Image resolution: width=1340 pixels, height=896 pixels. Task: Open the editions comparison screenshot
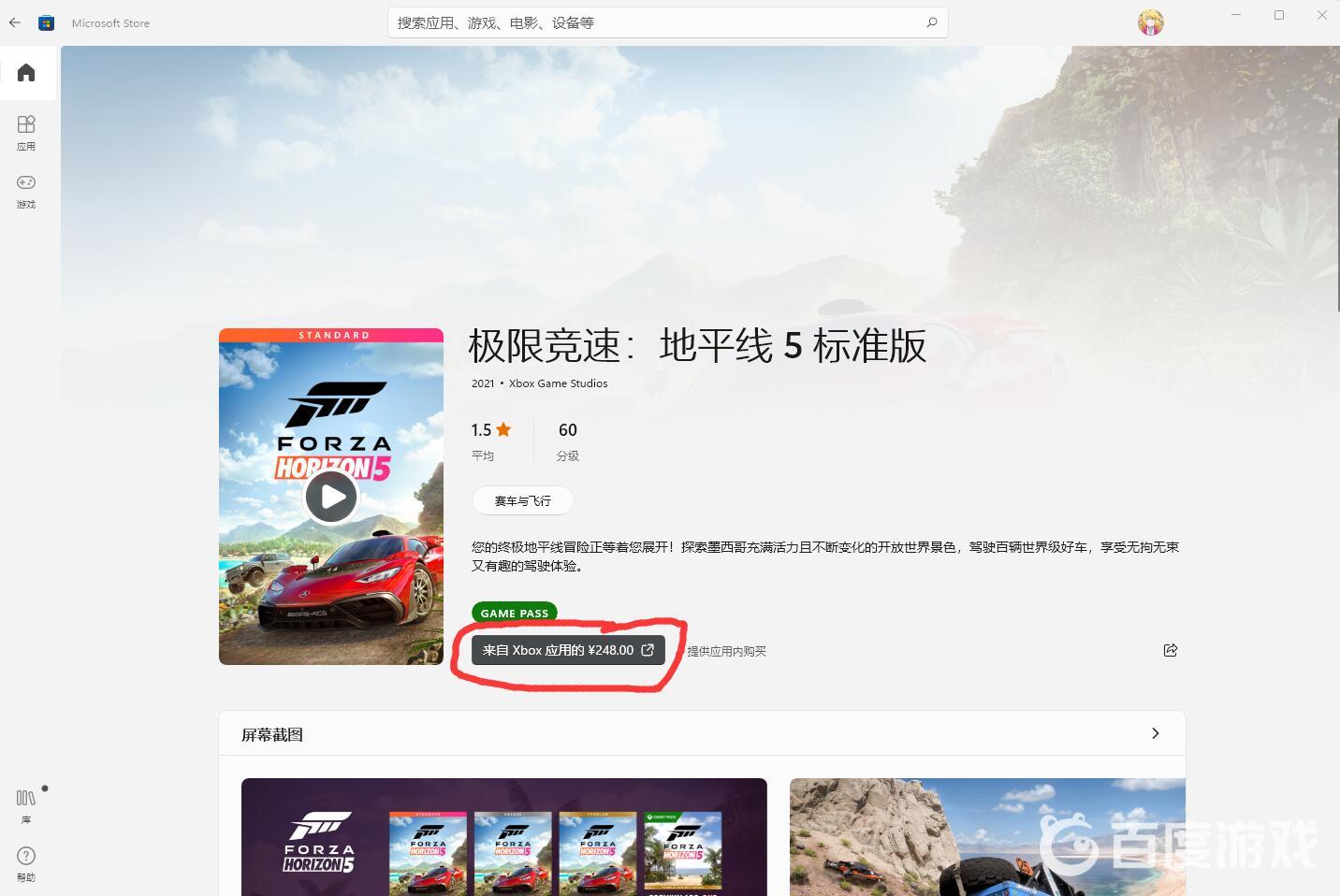(504, 837)
